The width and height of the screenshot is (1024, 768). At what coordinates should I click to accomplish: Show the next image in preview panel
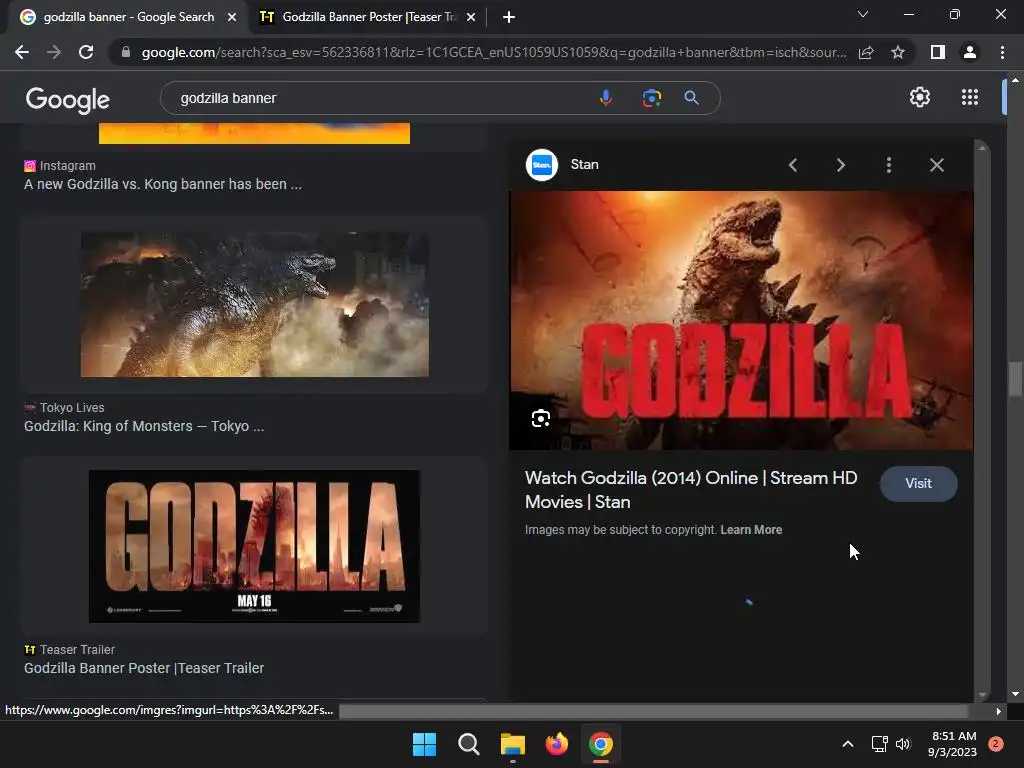(840, 165)
